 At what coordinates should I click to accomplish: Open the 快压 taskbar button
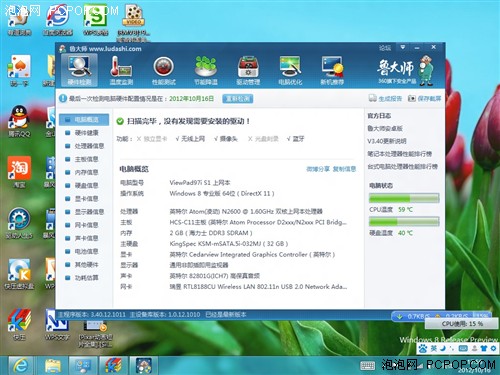click(x=113, y=366)
